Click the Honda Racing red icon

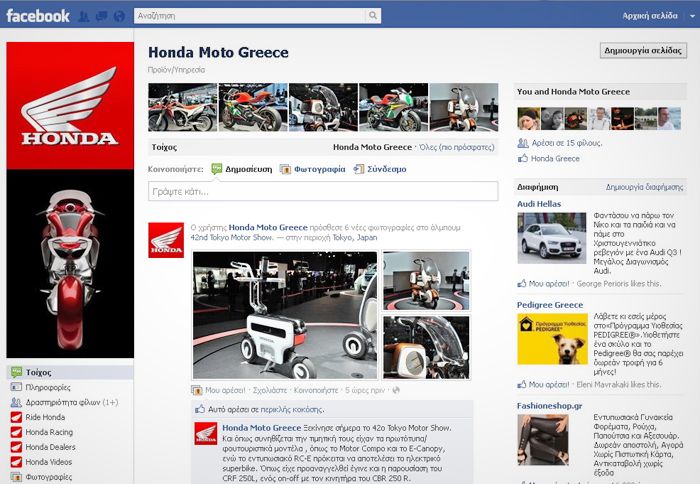(16, 432)
